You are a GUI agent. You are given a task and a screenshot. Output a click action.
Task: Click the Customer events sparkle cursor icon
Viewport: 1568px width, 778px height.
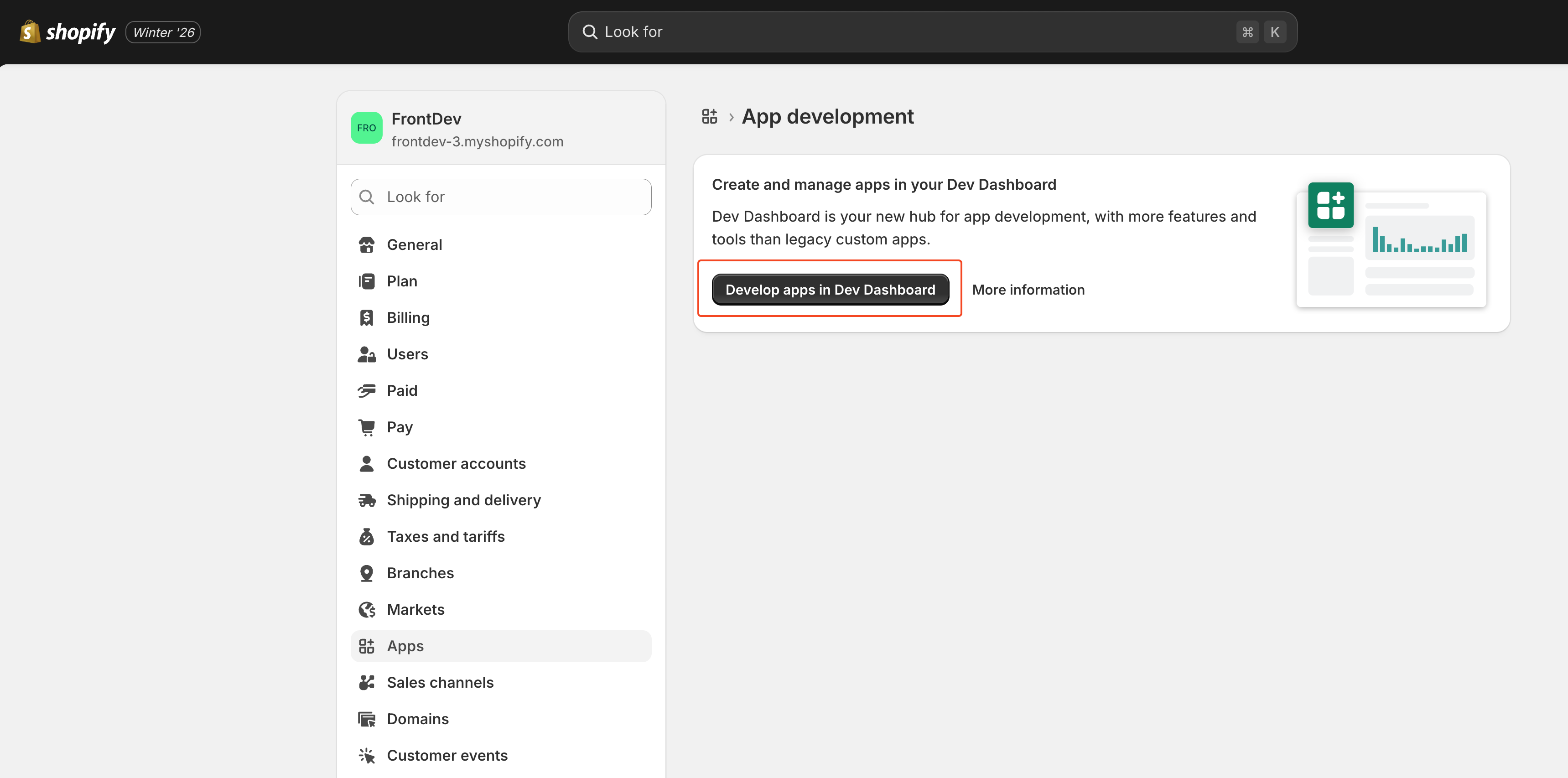pos(366,756)
